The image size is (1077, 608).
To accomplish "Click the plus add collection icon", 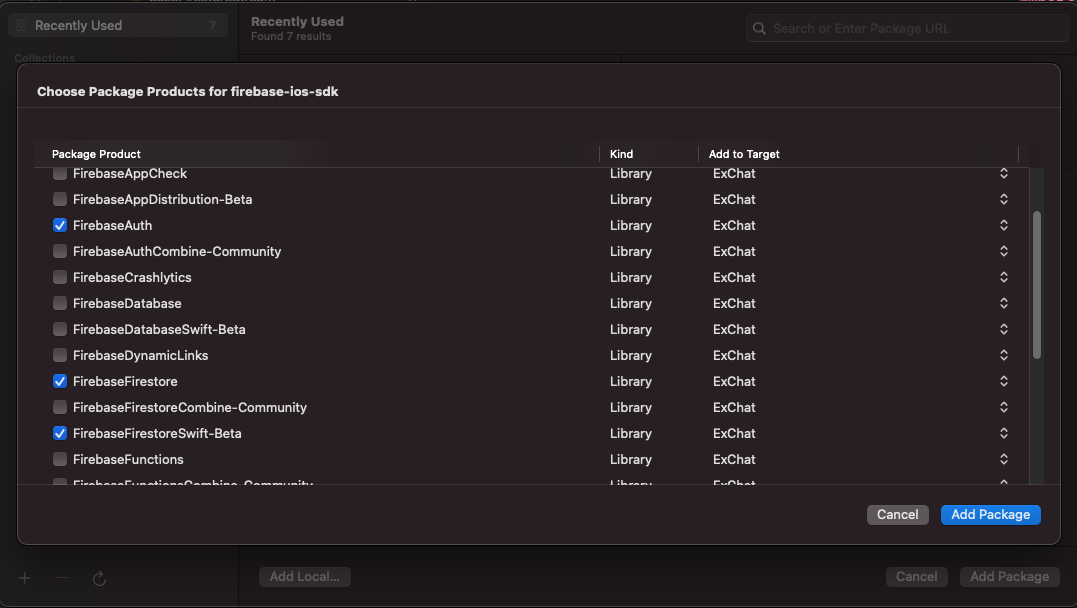I will (25, 578).
